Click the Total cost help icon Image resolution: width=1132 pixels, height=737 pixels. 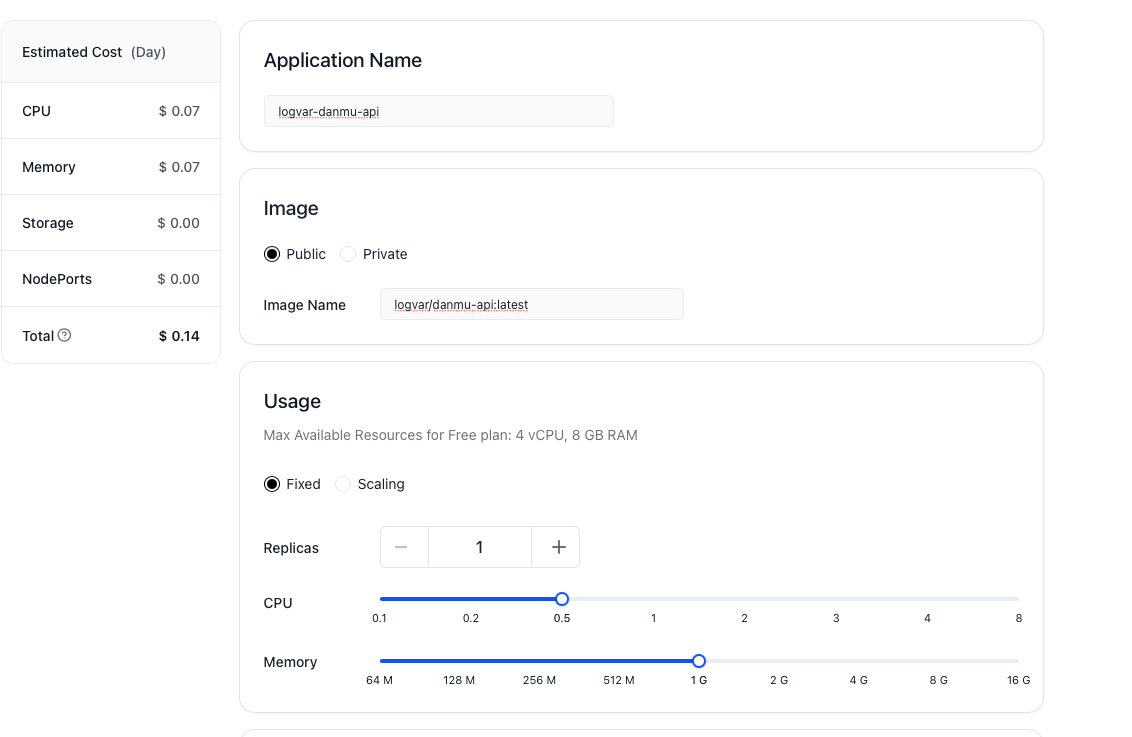65,336
